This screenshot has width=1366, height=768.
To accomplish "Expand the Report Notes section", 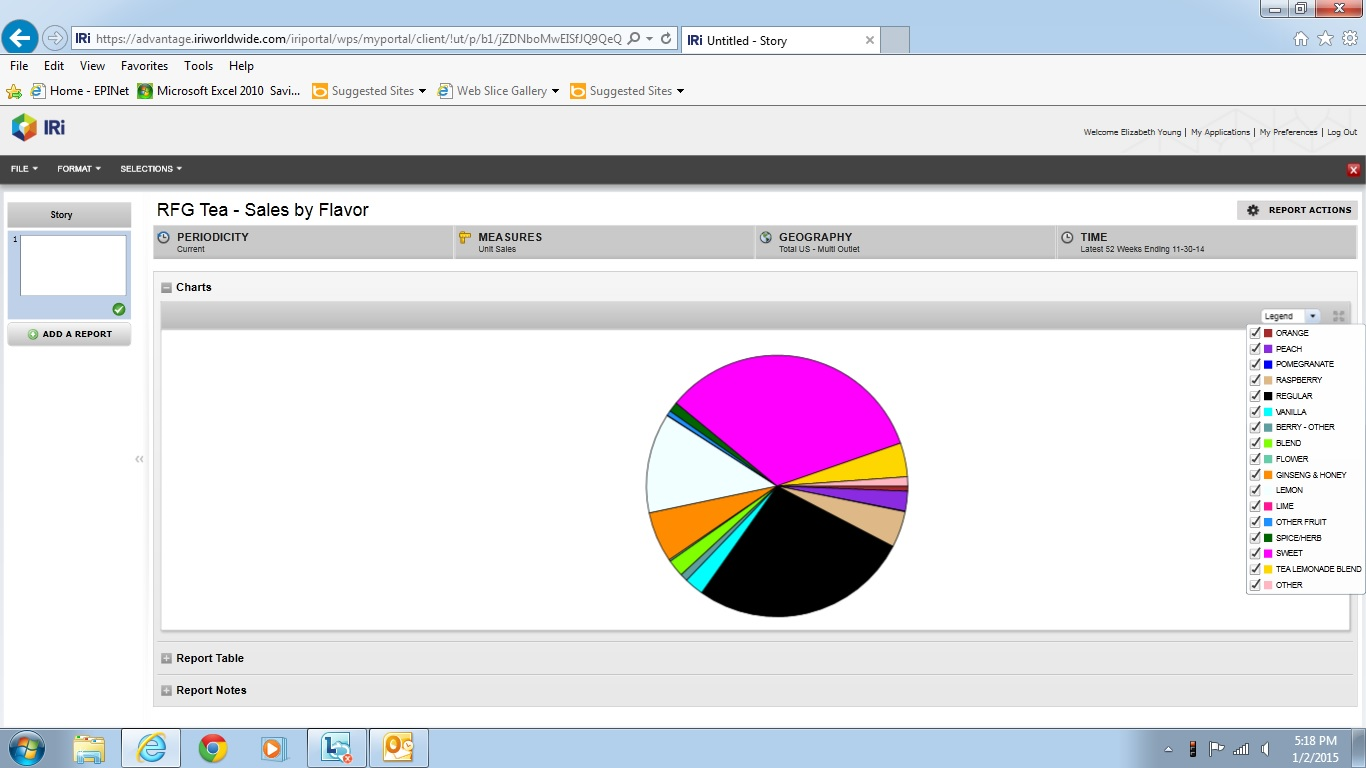I will 166,691.
